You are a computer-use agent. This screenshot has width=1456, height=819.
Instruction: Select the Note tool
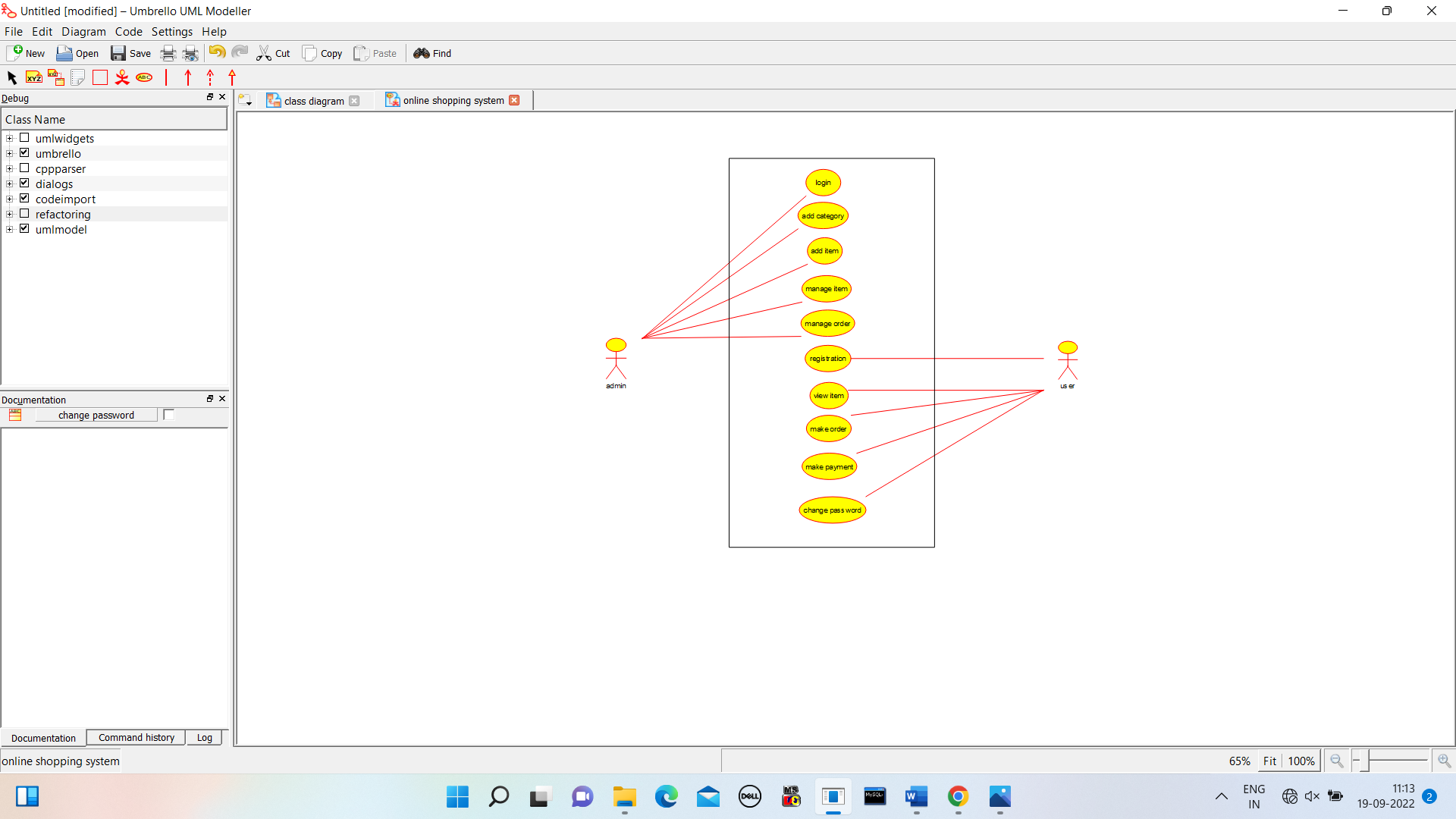click(77, 77)
